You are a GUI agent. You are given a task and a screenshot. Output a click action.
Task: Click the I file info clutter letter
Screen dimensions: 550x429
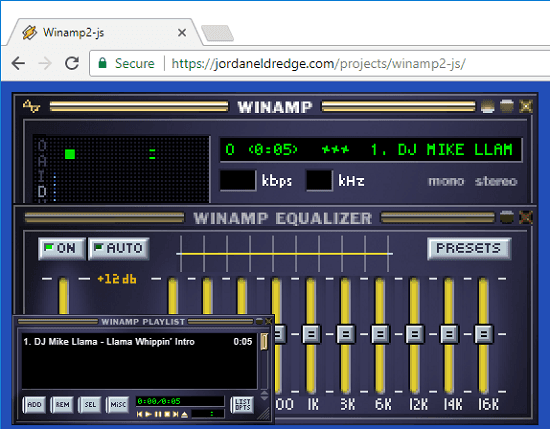tap(42, 176)
